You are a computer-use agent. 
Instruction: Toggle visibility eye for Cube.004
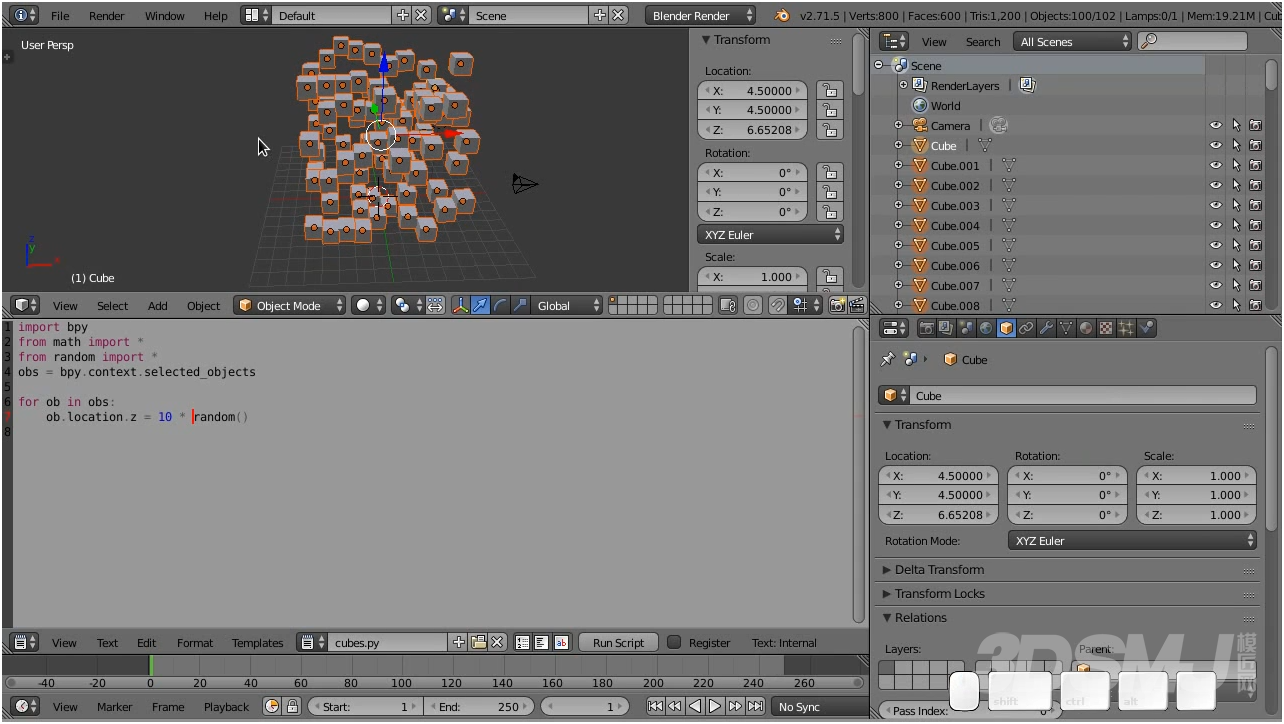pyautogui.click(x=1216, y=226)
